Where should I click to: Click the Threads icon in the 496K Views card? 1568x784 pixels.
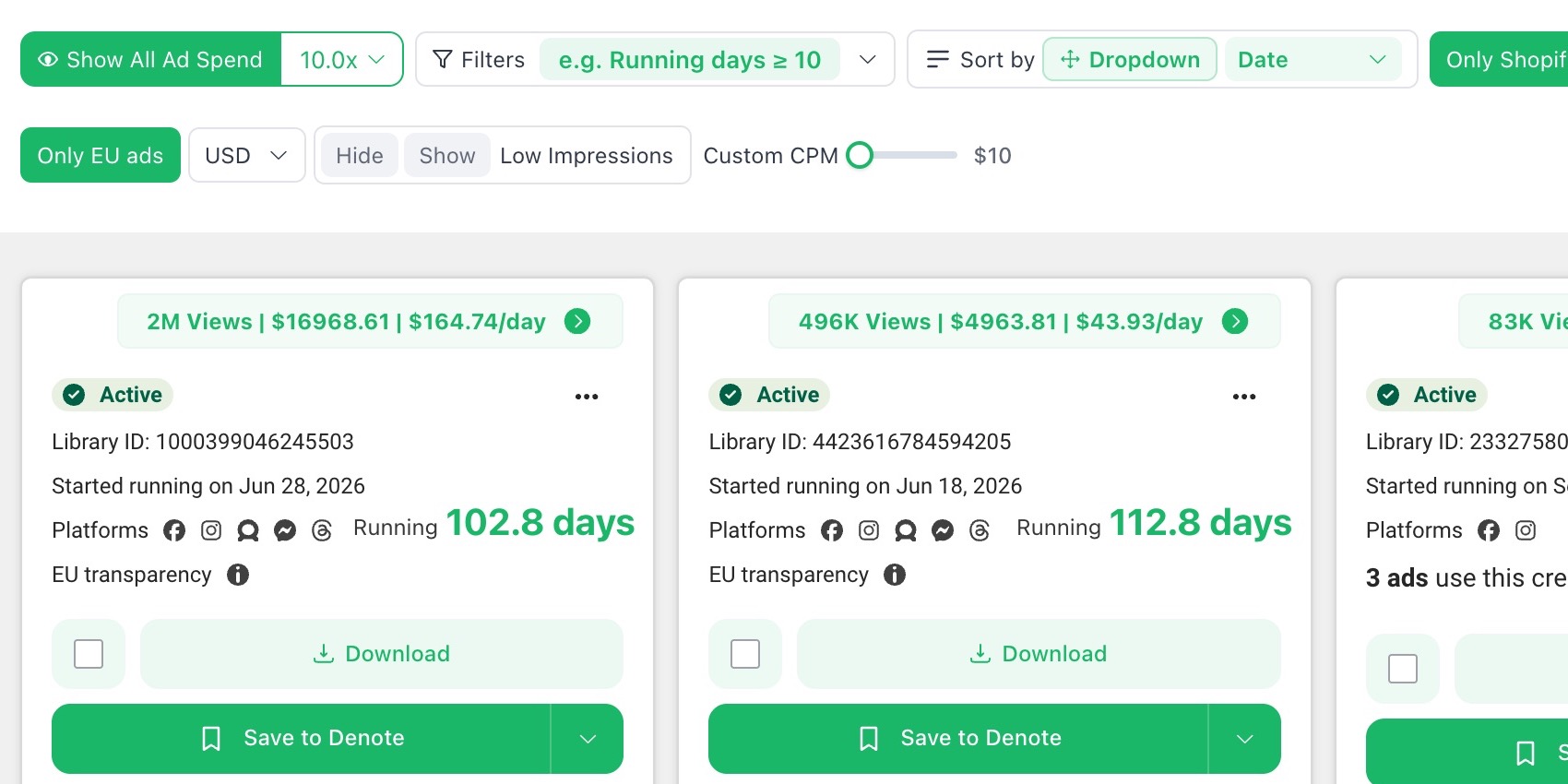pyautogui.click(x=980, y=530)
